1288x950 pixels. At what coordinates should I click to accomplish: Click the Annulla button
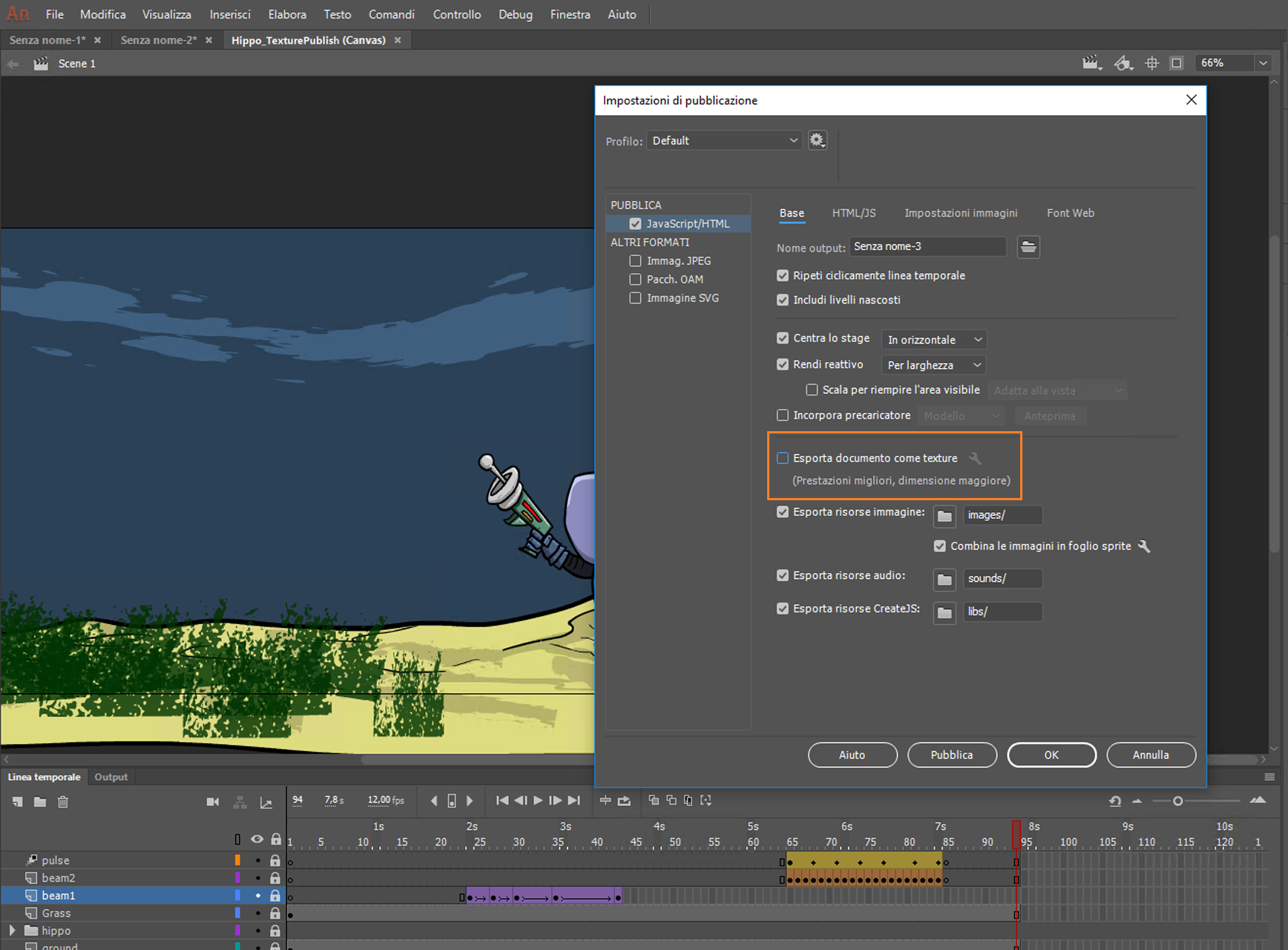point(1150,755)
